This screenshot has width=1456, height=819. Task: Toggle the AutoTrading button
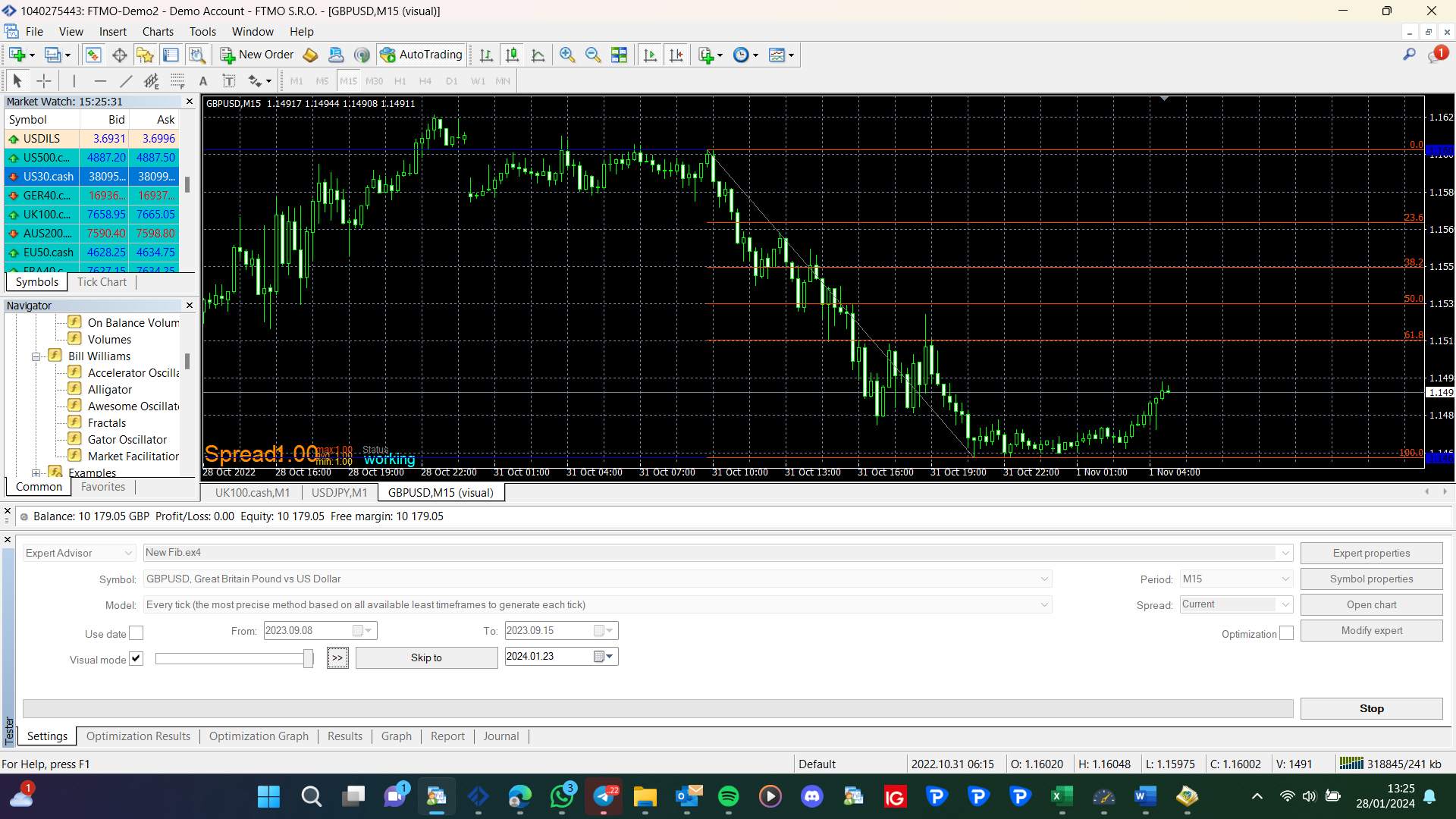tap(422, 55)
